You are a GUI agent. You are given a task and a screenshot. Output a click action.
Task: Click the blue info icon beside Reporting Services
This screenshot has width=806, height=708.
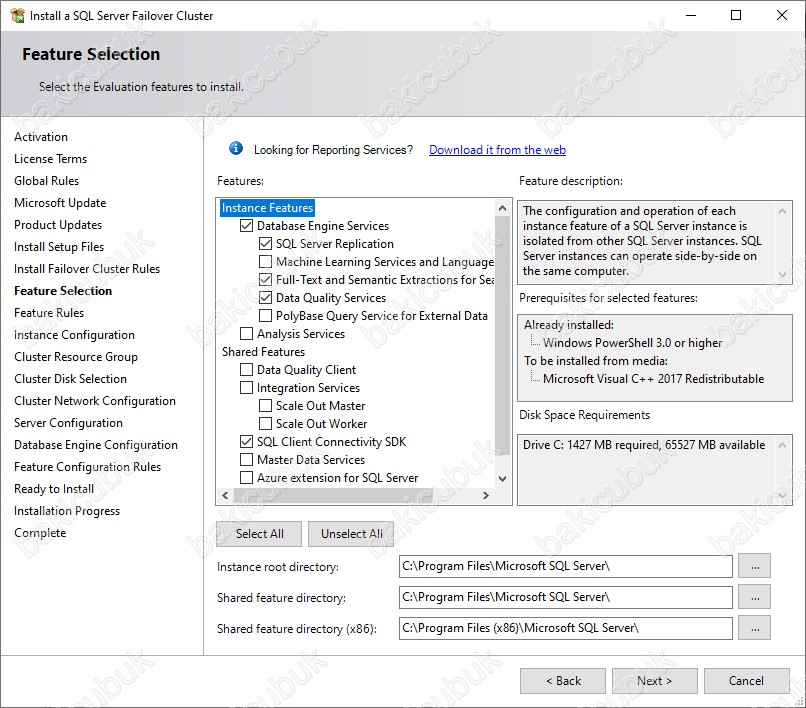tap(236, 149)
